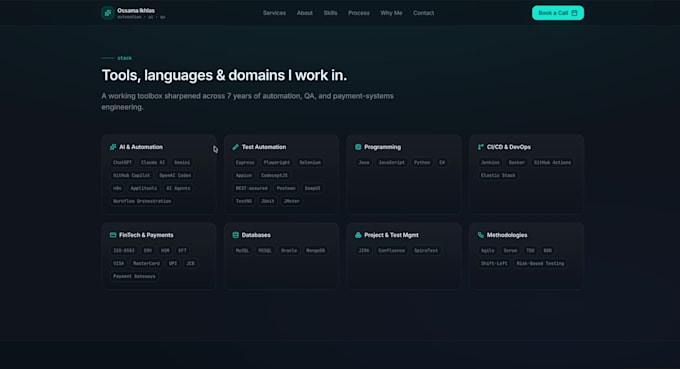680x369 pixels.
Task: Click the AI Agents tag
Action: [178, 189]
